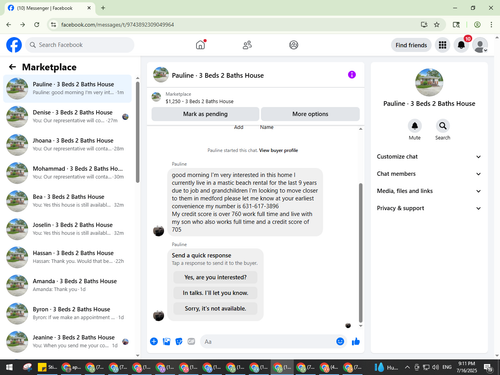This screenshot has height=375, width=500.
Task: Show hidden system tray icons
Action: click(x=407, y=367)
